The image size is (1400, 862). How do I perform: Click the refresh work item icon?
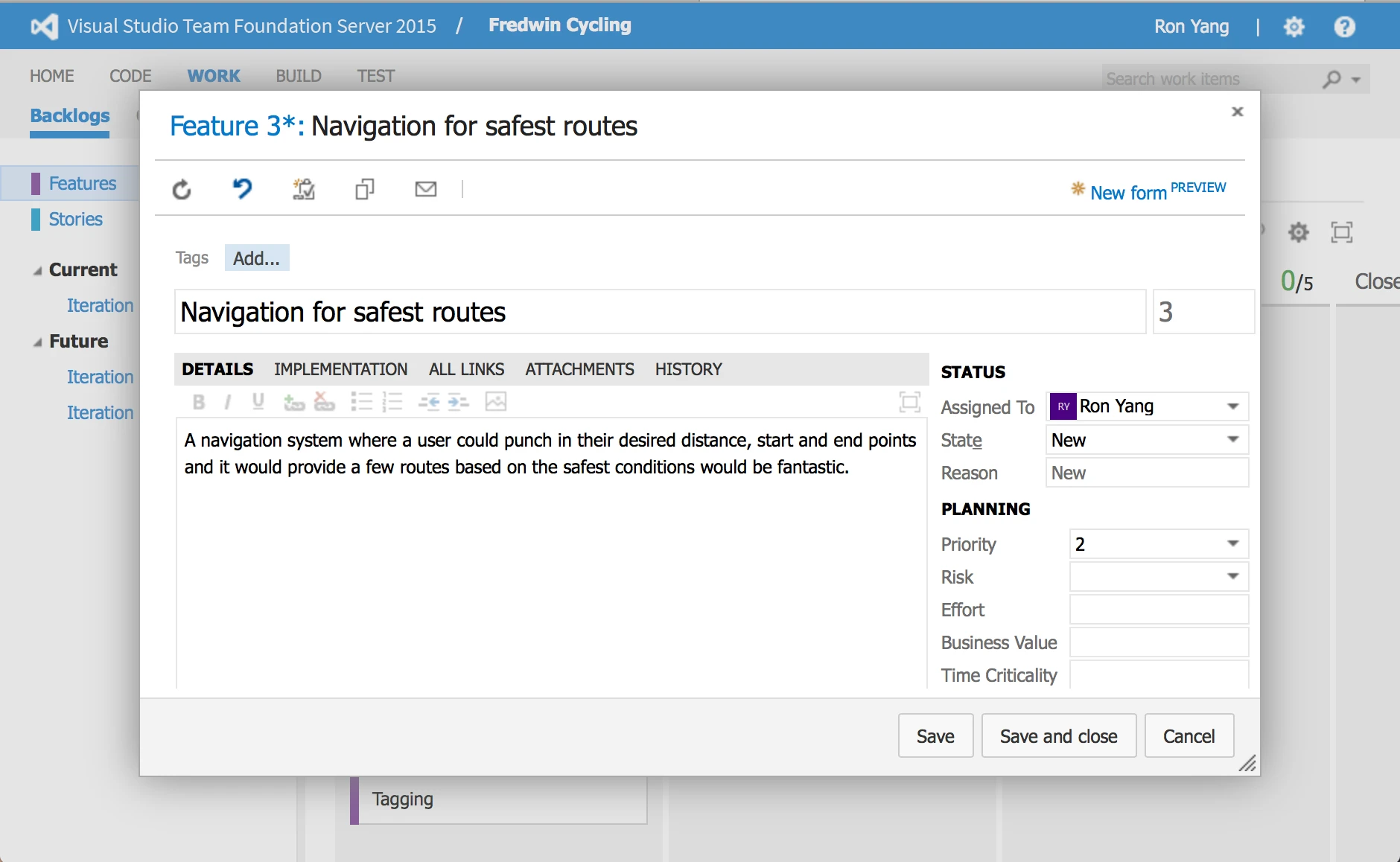point(182,190)
